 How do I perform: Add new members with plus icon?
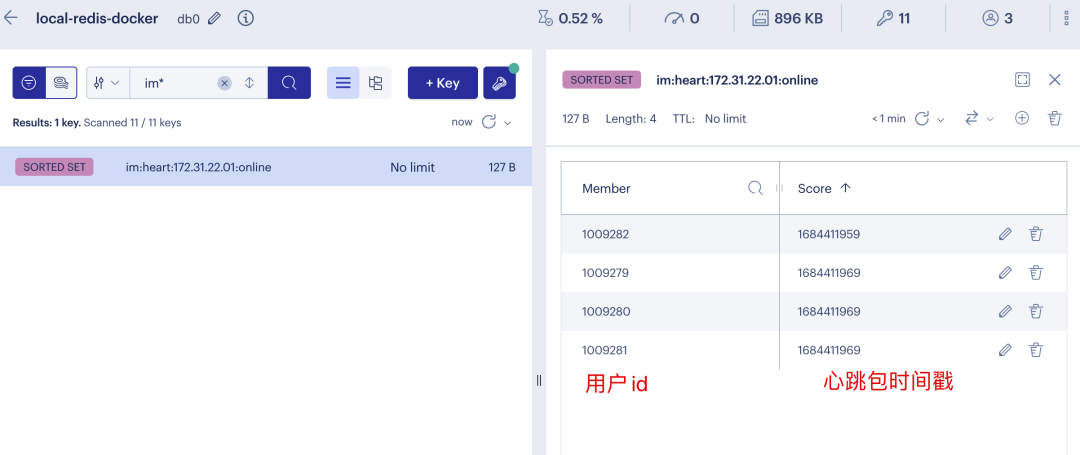[x=1022, y=118]
